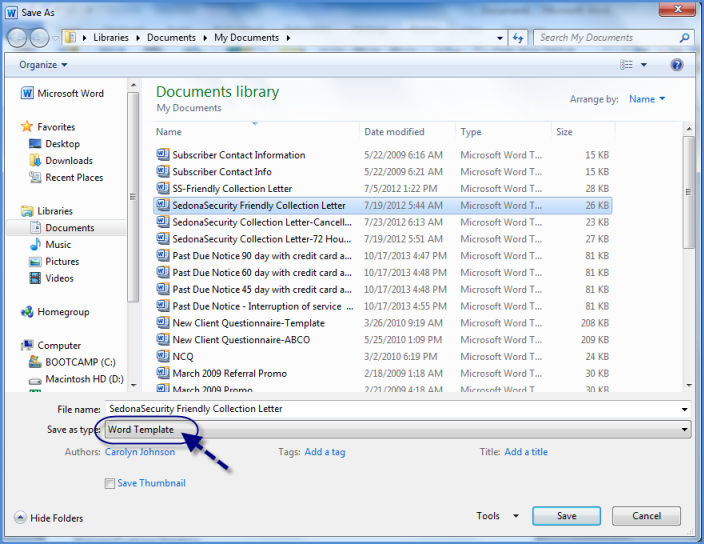Open the Save as type dropdown
Image resolution: width=704 pixels, height=544 pixels.
[398, 430]
